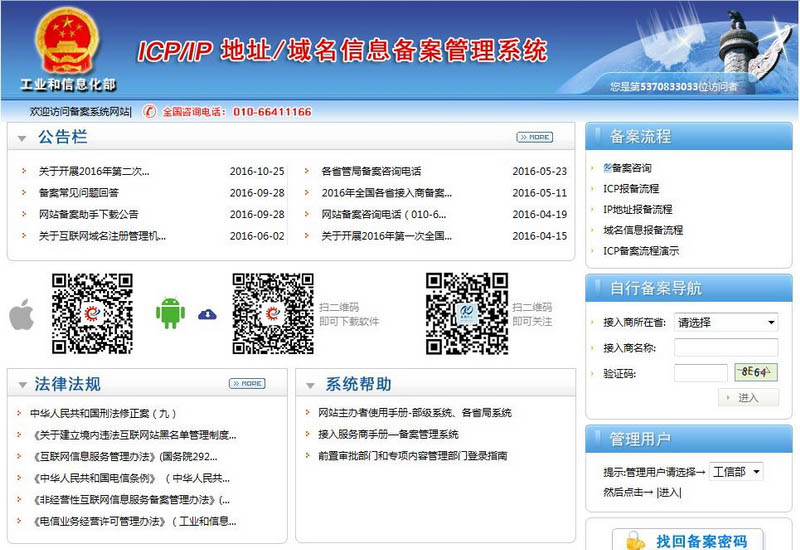Click the first QR code for iOS

tap(92, 313)
